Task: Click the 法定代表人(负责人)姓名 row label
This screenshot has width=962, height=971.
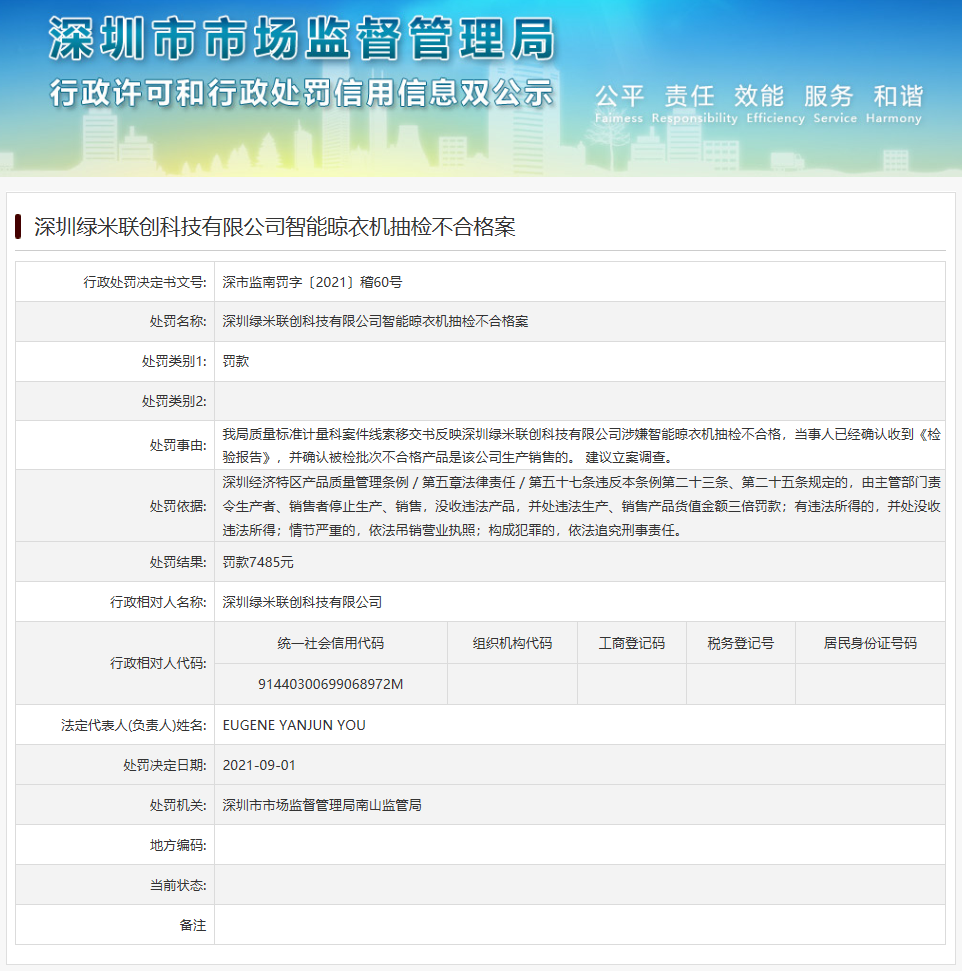Action: pos(134,725)
